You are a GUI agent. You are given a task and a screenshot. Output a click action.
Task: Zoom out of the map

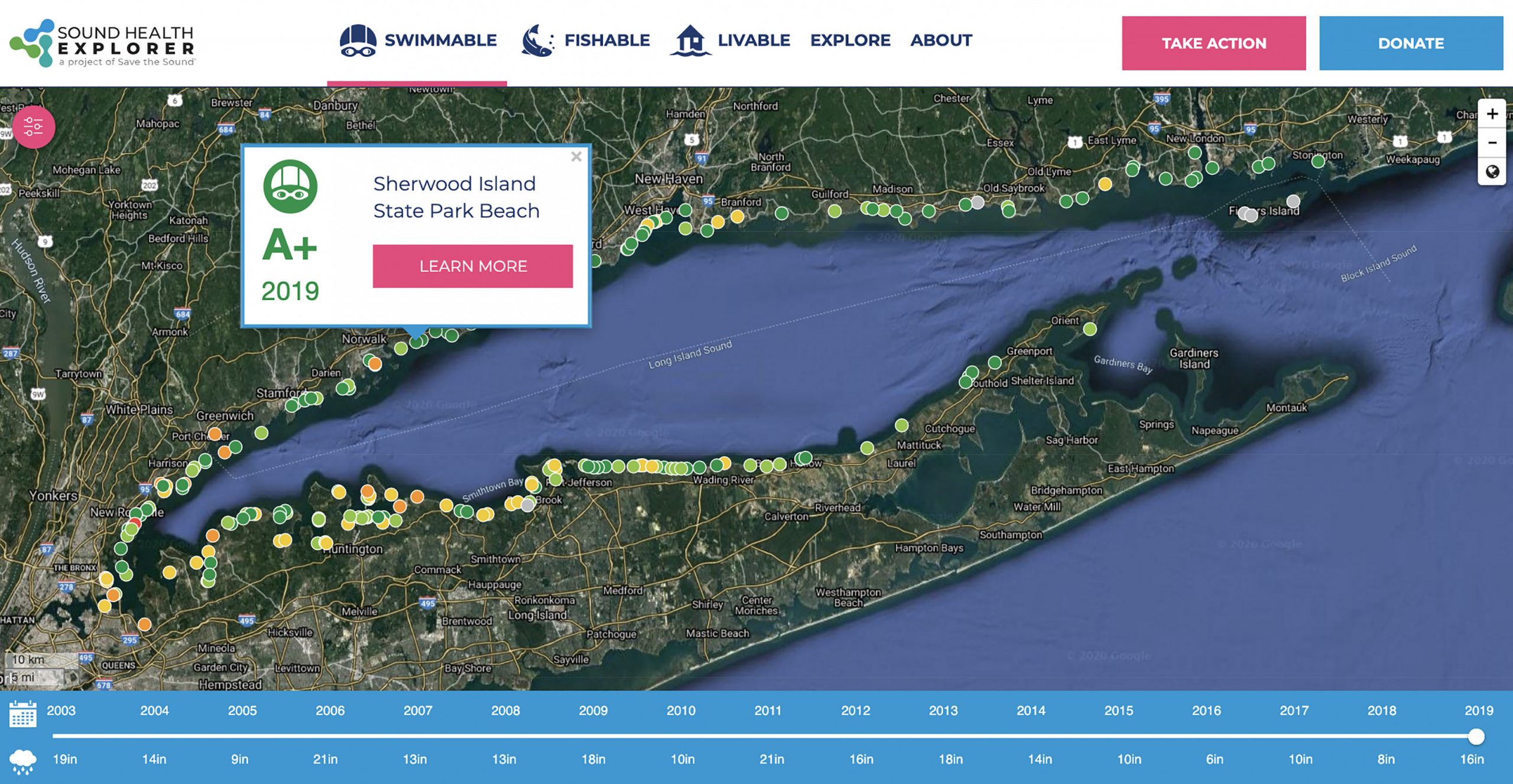click(x=1492, y=143)
